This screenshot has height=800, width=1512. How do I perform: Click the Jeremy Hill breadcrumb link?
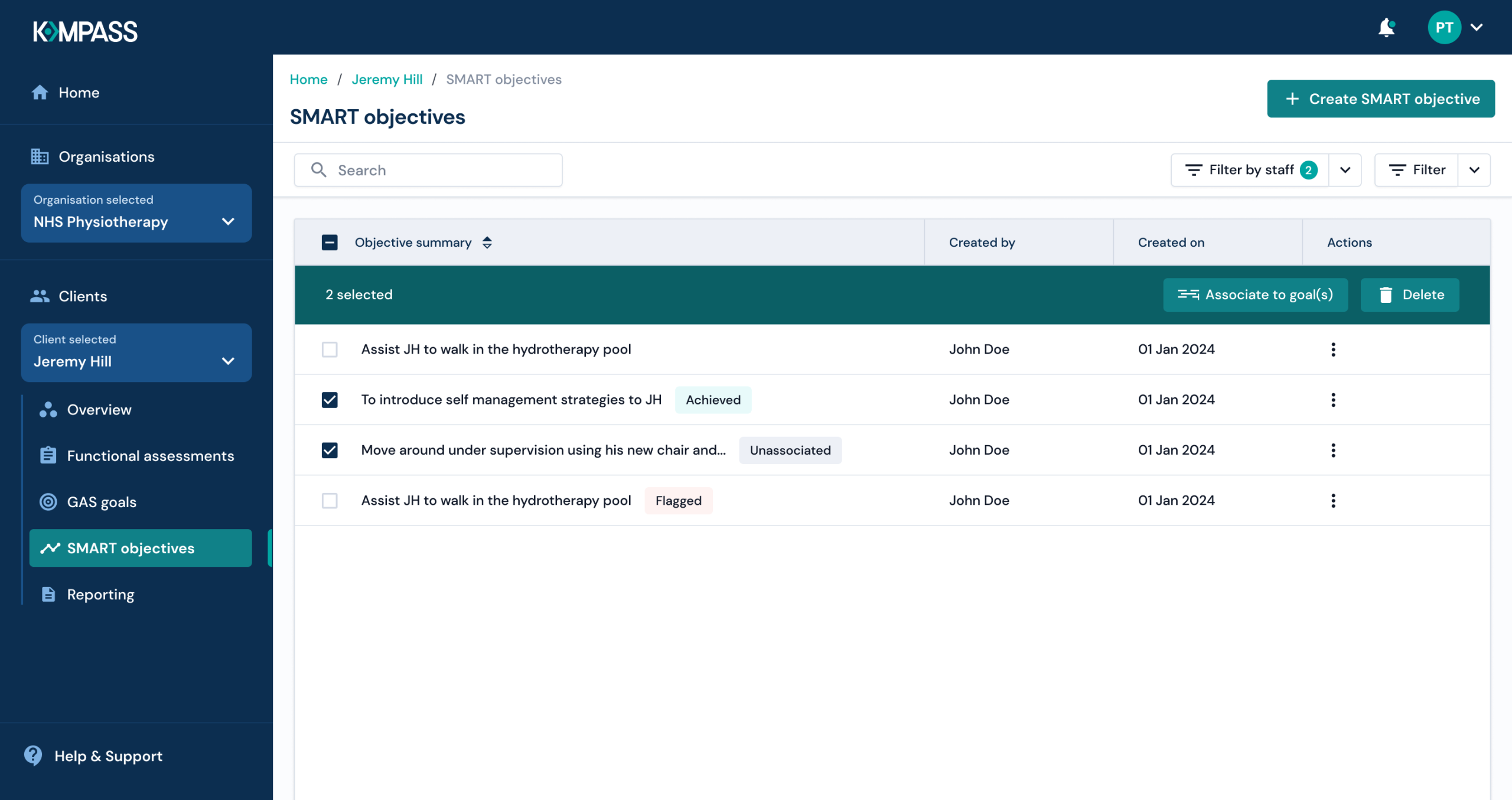click(x=387, y=79)
